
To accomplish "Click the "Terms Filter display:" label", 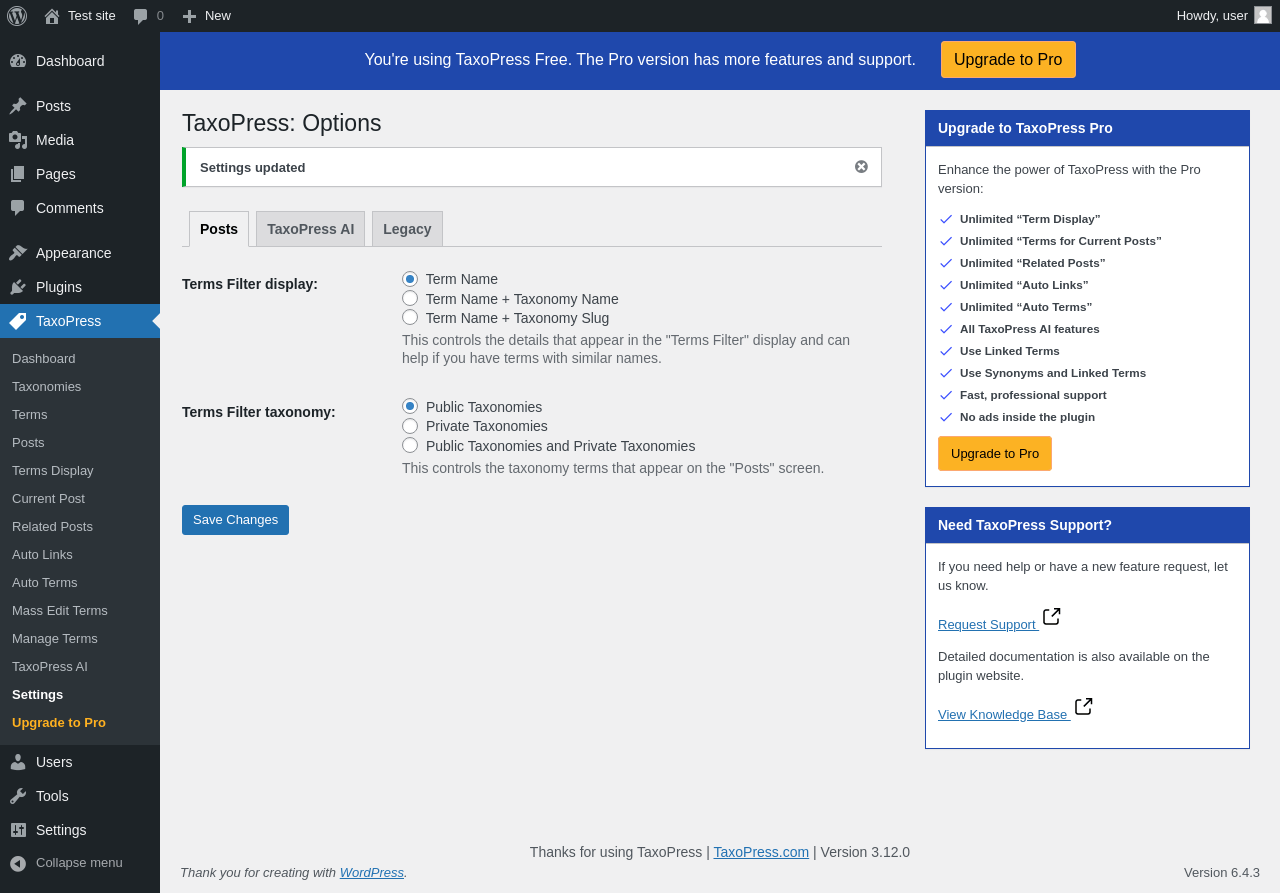I will coord(250,284).
